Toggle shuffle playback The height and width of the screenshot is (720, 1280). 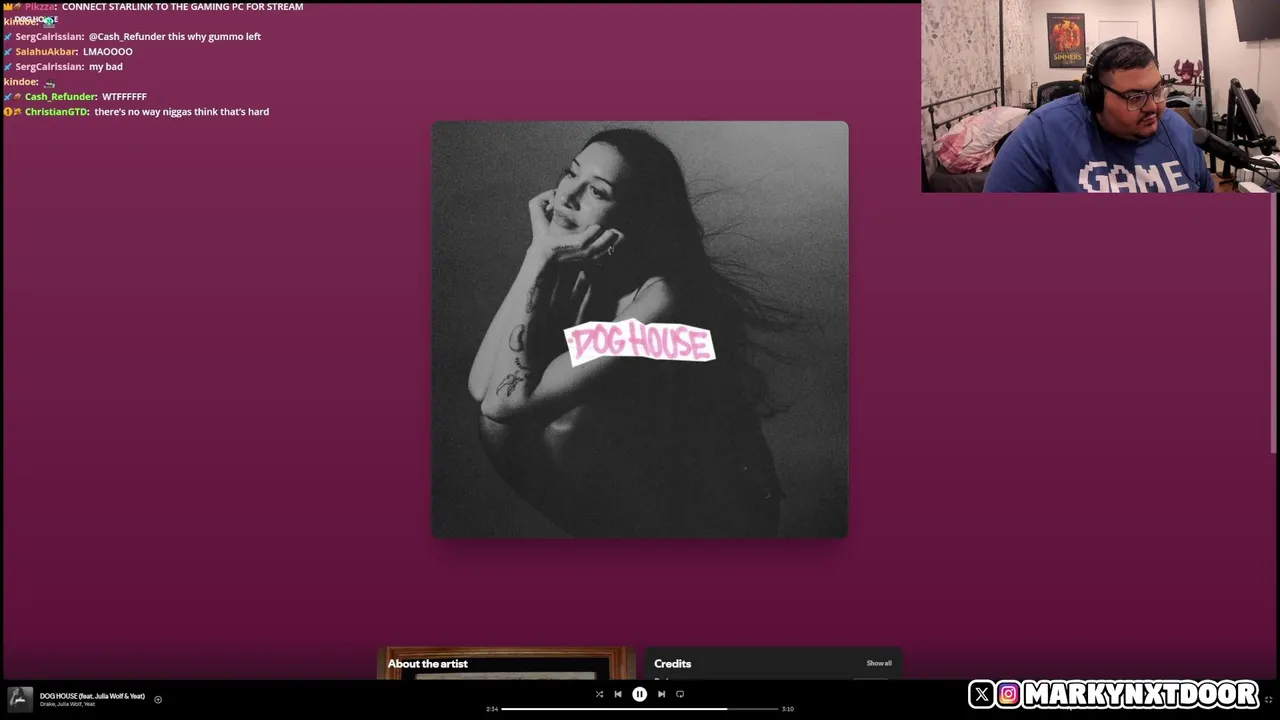click(x=599, y=694)
